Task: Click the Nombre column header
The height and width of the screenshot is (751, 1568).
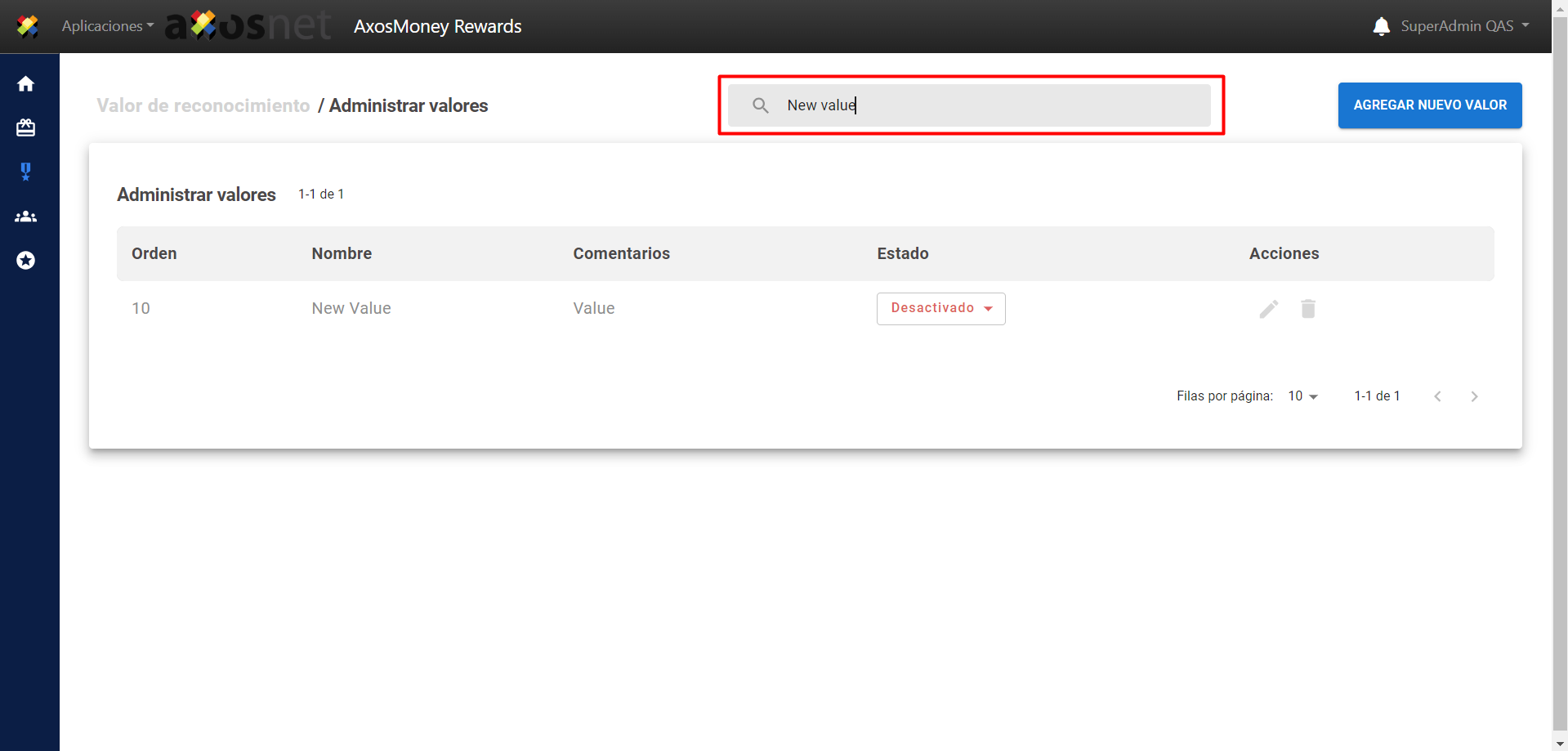Action: 342,253
